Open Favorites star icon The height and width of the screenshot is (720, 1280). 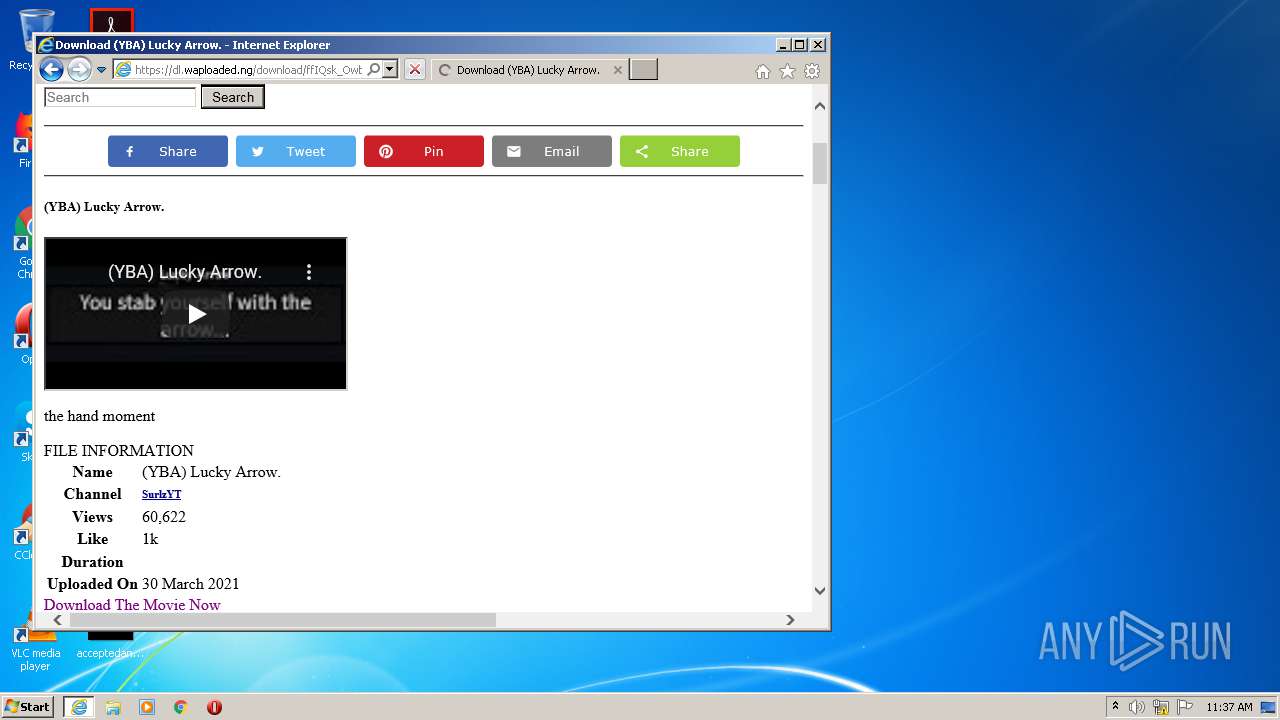coord(787,71)
